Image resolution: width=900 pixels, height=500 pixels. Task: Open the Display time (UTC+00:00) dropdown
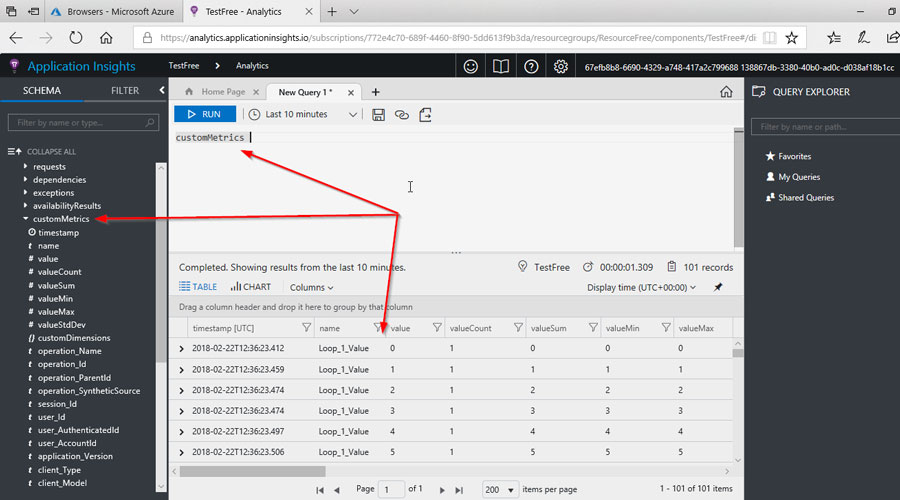(641, 287)
